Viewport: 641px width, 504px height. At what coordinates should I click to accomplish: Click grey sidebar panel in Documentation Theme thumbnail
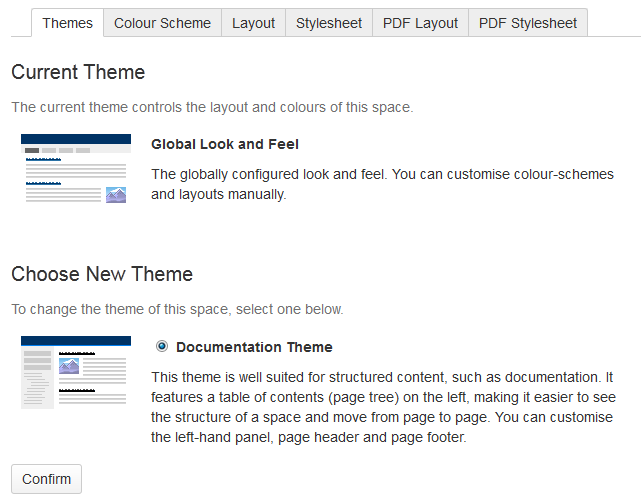click(37, 377)
